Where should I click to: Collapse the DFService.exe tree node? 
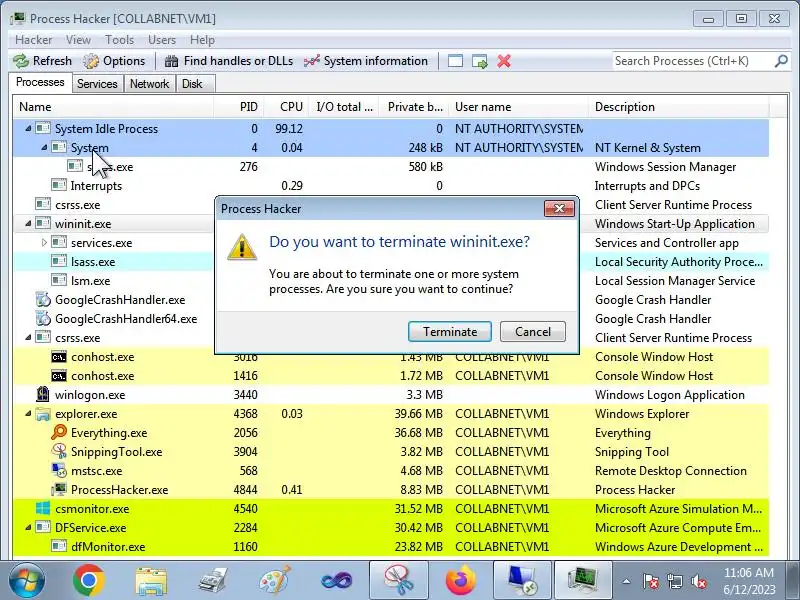(28, 528)
